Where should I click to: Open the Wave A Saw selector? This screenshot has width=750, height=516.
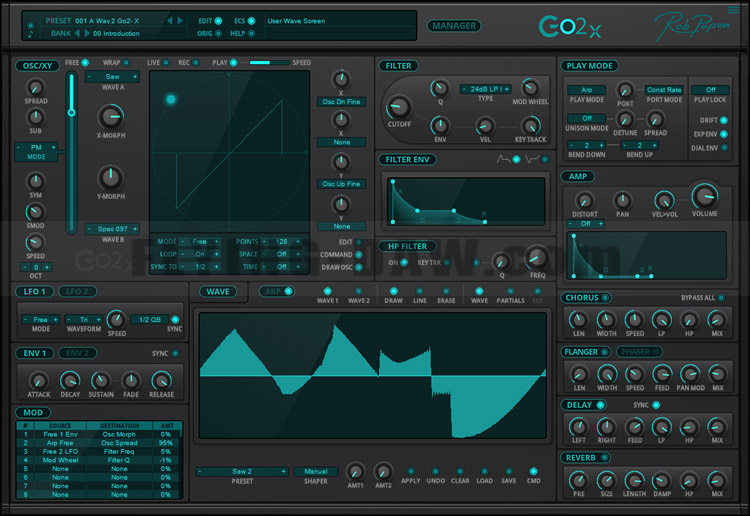click(x=112, y=77)
